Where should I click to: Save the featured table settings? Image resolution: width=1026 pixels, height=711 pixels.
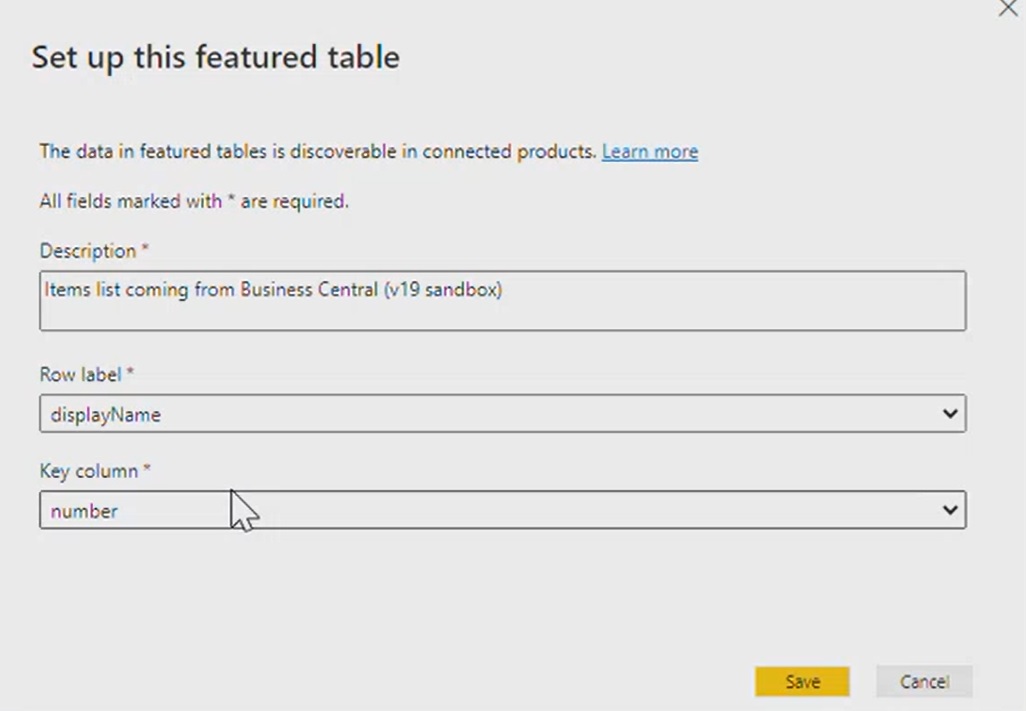pyautogui.click(x=802, y=682)
